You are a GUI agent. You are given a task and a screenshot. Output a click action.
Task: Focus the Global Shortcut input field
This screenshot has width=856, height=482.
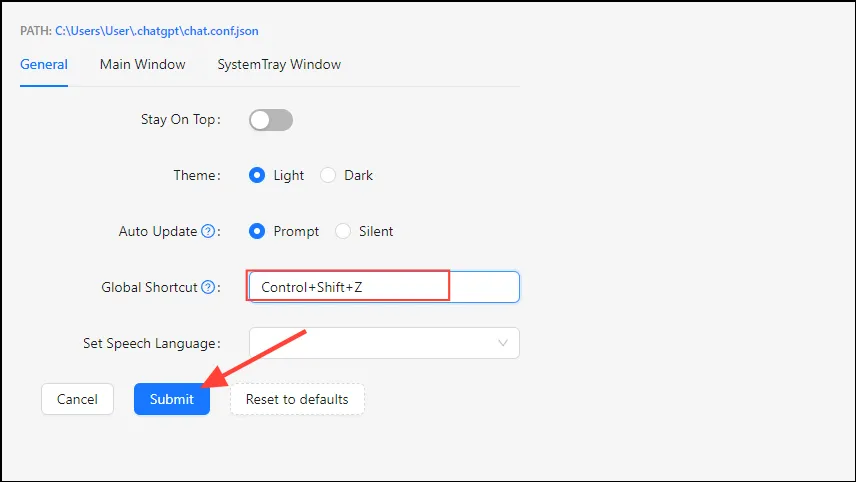point(383,287)
